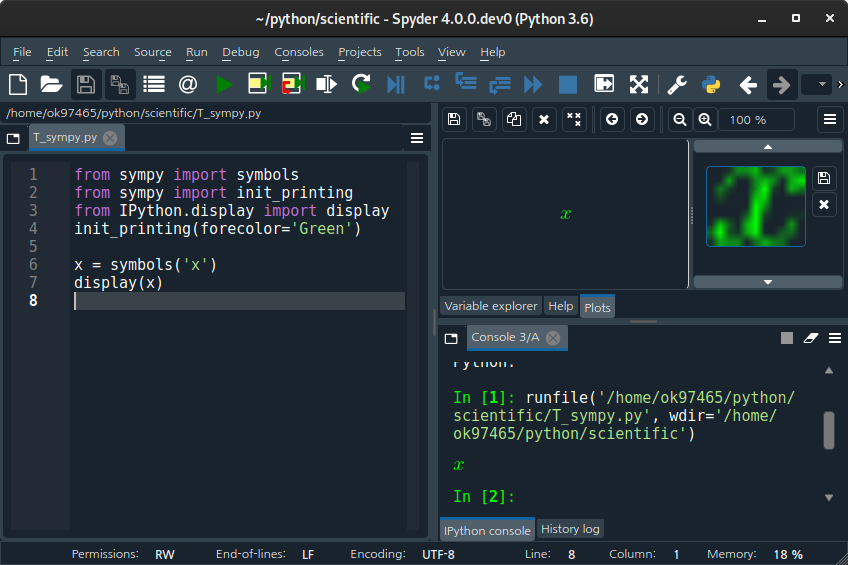Maximize current pane icon
Image resolution: width=848 pixels, height=565 pixels.
pyautogui.click(x=604, y=84)
